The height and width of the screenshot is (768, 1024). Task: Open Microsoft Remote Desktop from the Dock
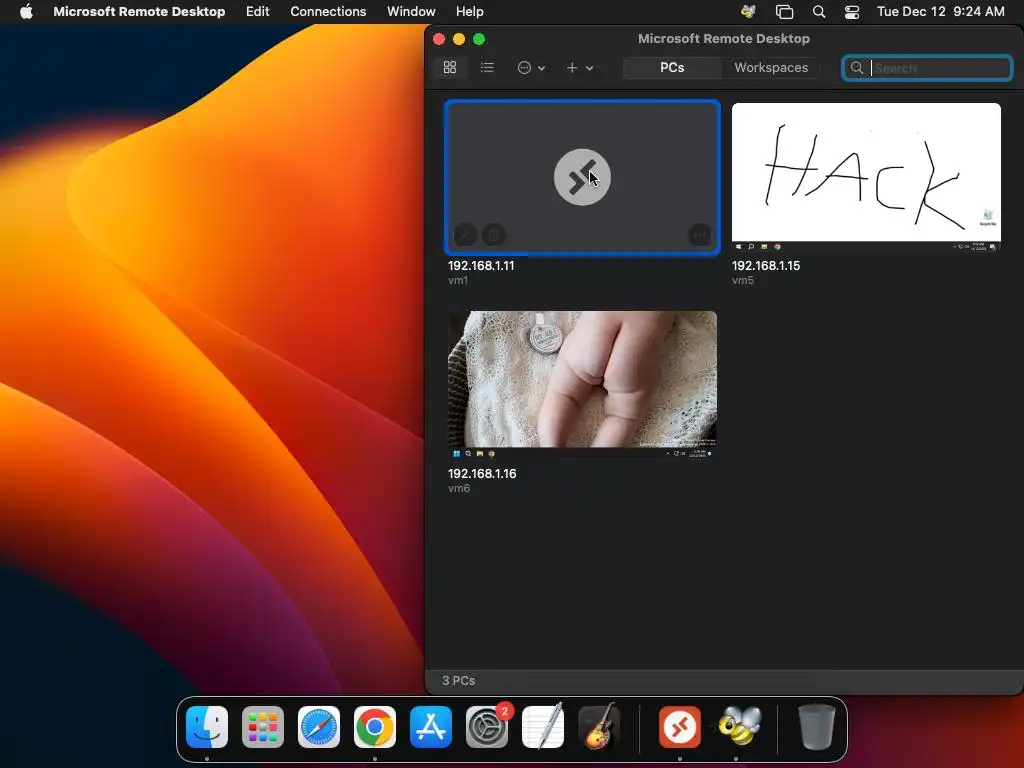680,727
